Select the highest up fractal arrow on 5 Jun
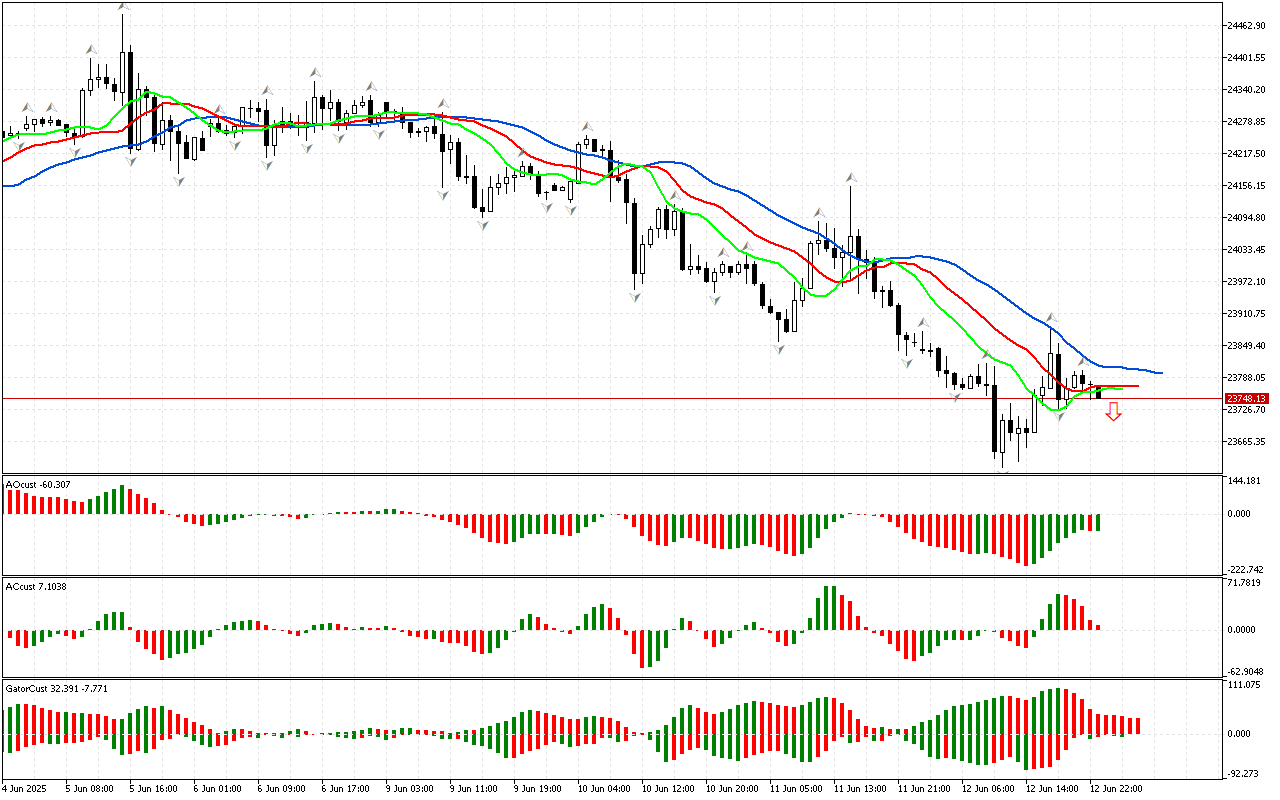Screen dimensions: 1280x800 [x=123, y=8]
